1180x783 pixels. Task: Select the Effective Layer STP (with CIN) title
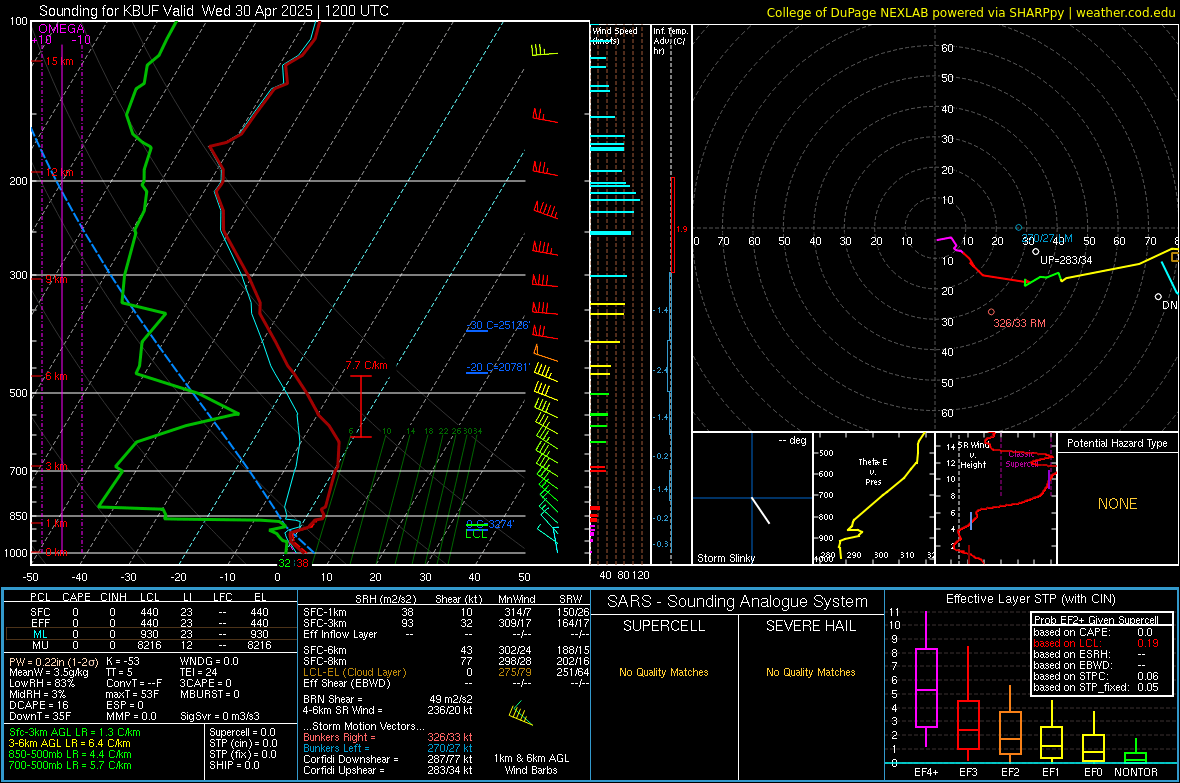[1030, 599]
